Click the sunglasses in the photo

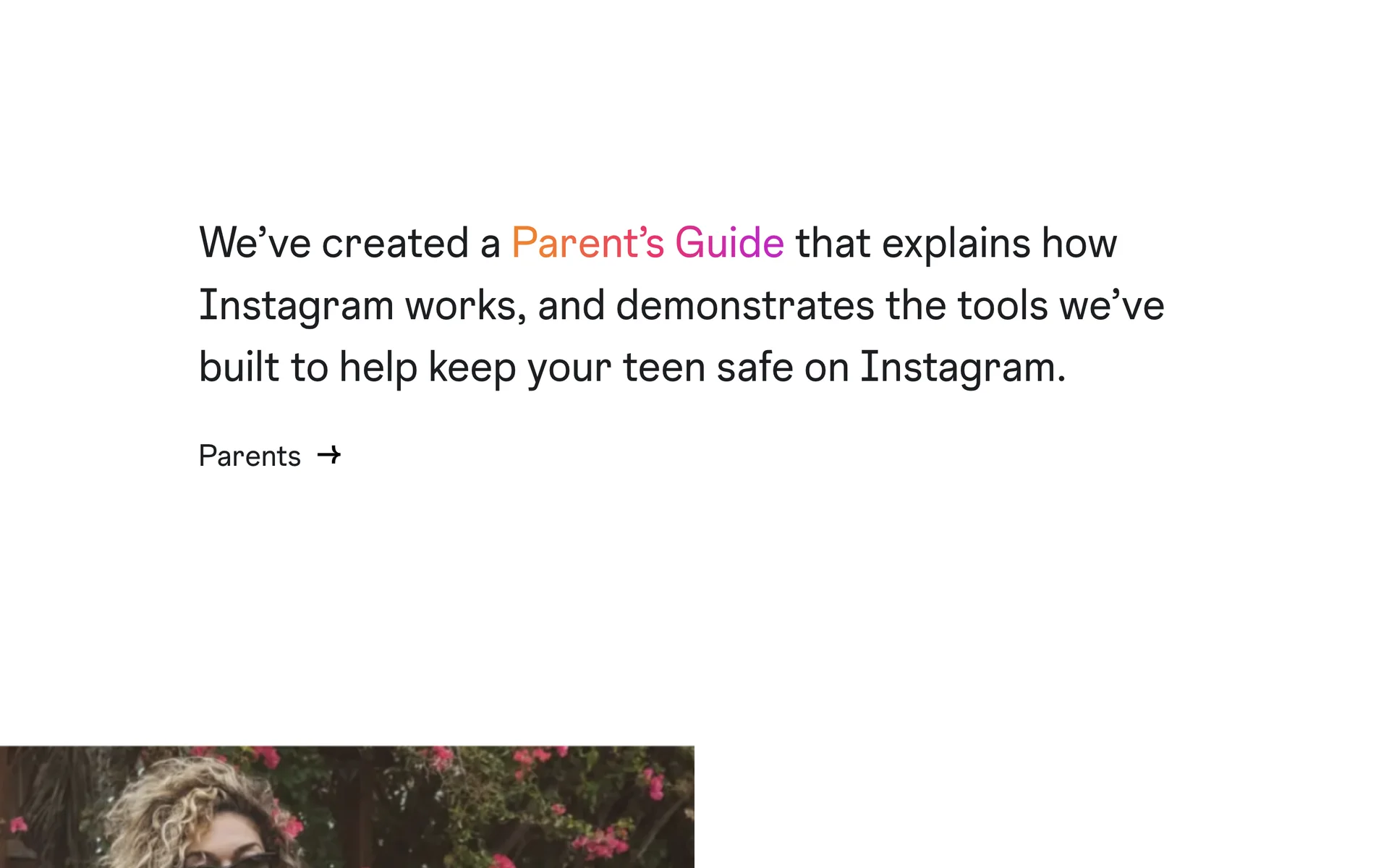(230, 859)
